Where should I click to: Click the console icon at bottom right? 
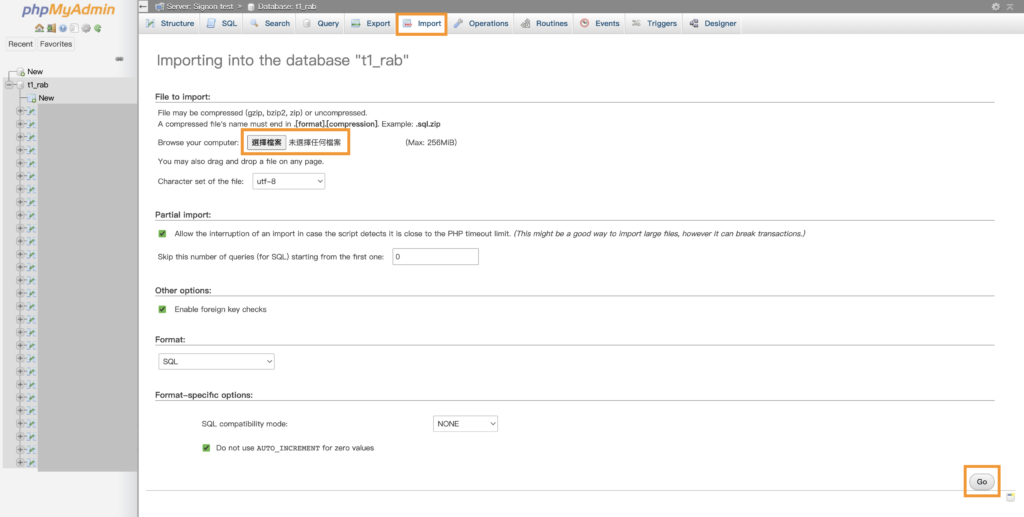tap(1011, 496)
